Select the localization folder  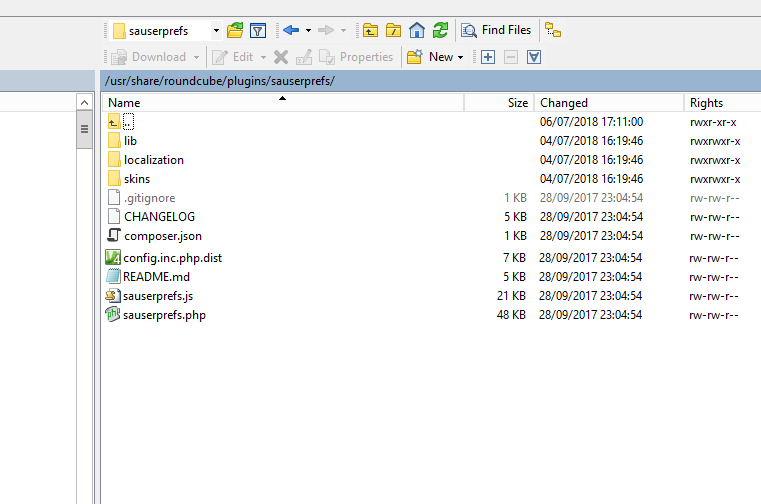click(x=153, y=160)
